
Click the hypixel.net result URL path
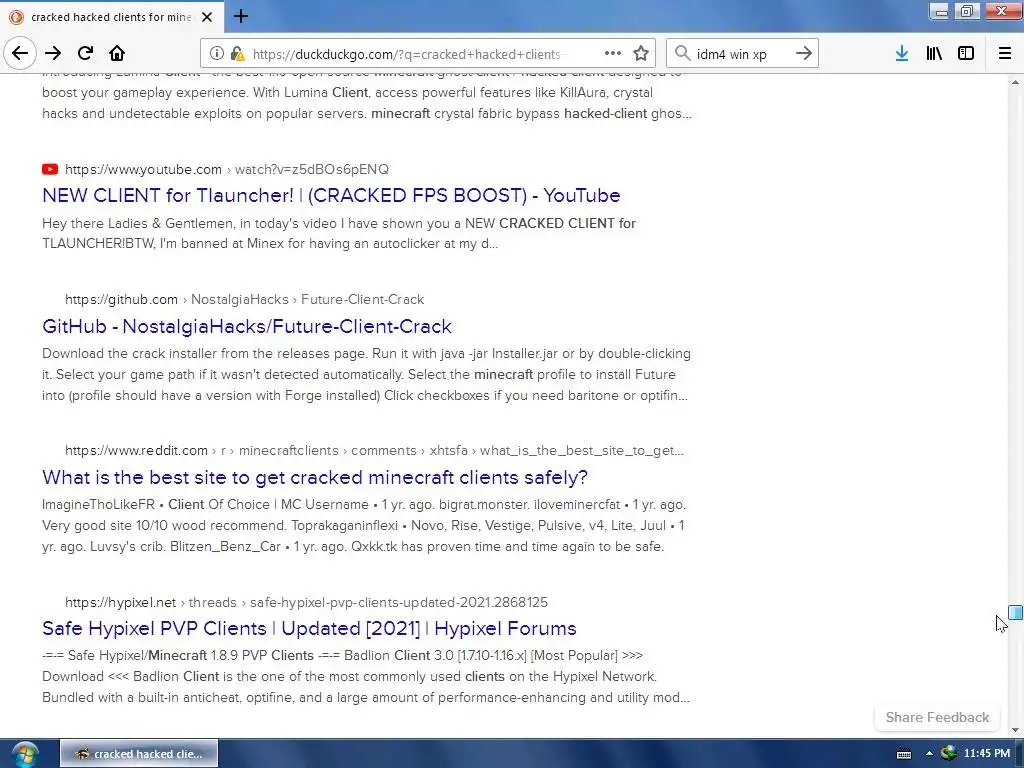(x=306, y=602)
